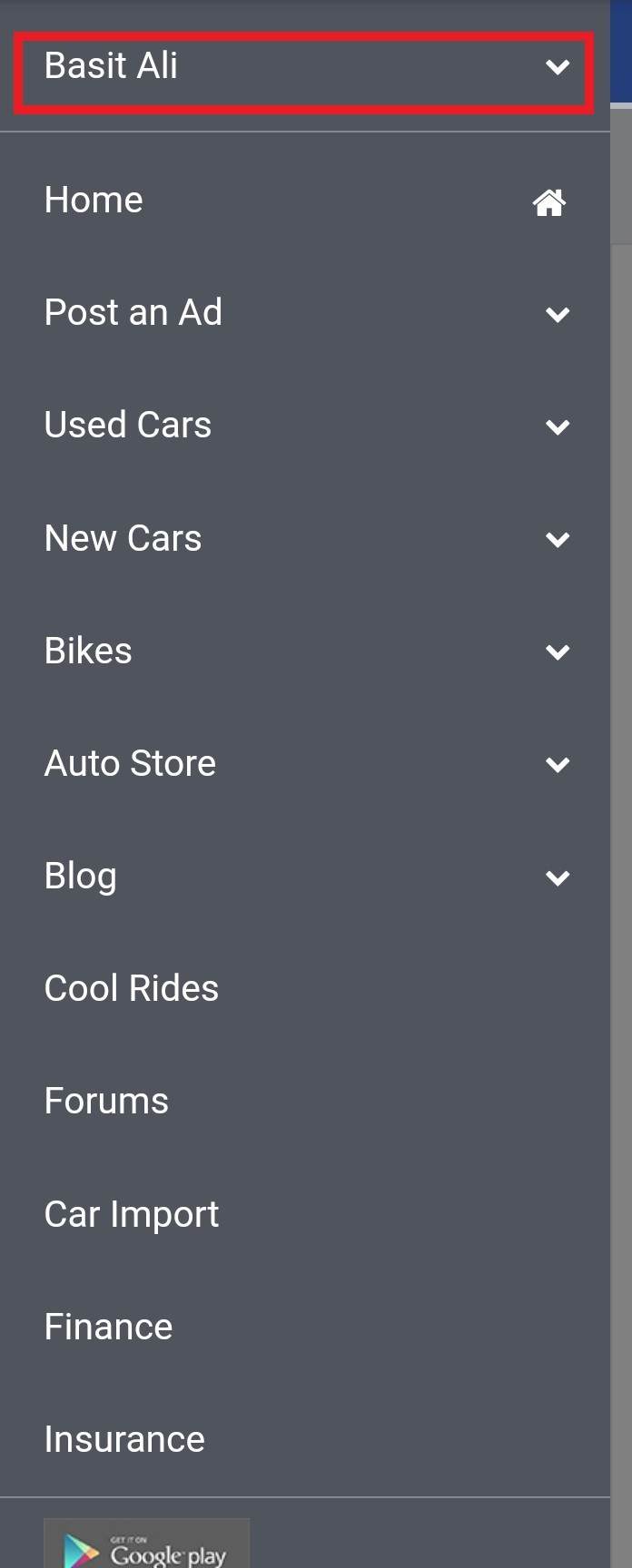Choose the Bikes menu label

(x=88, y=651)
